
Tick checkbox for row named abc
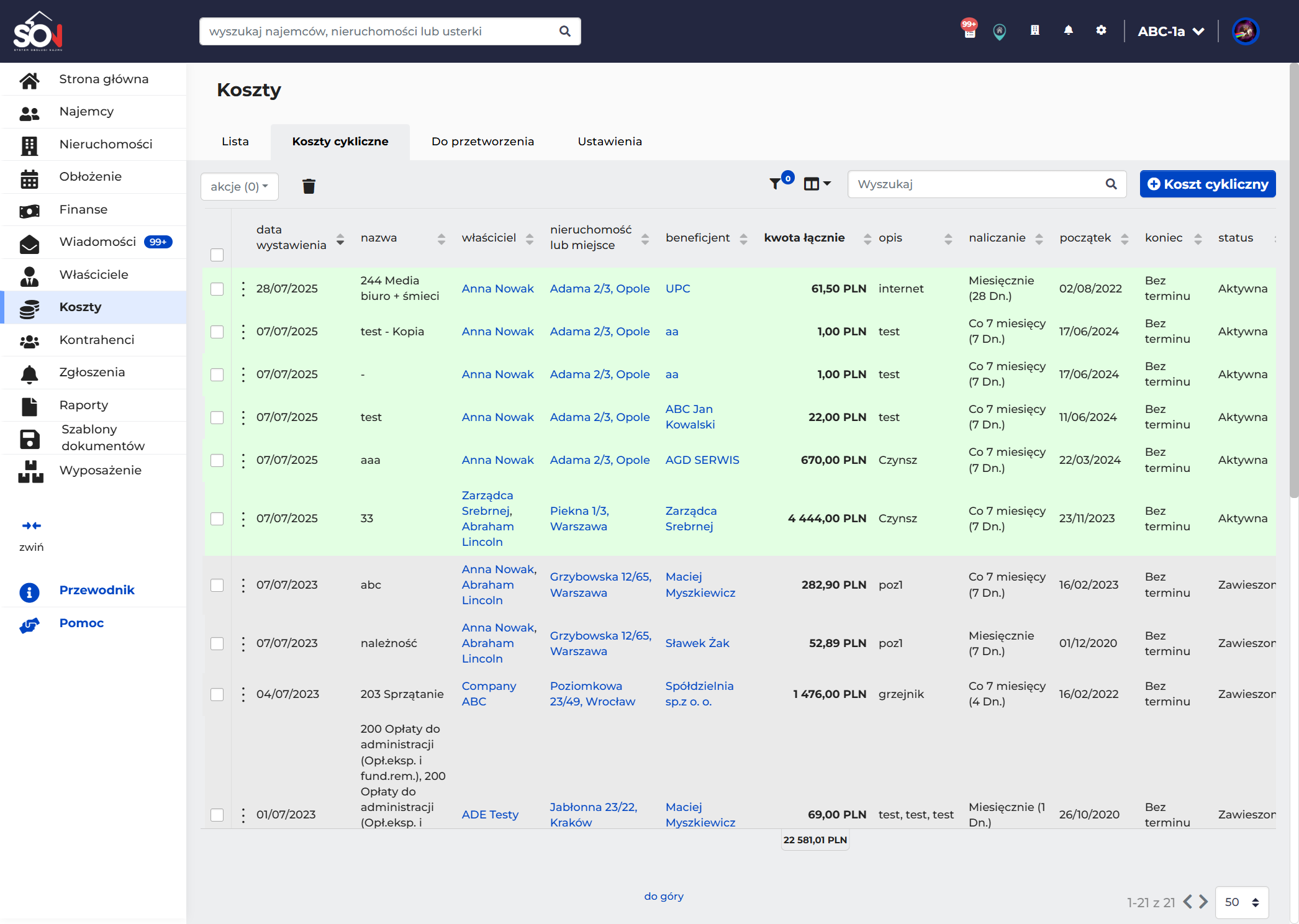217,585
